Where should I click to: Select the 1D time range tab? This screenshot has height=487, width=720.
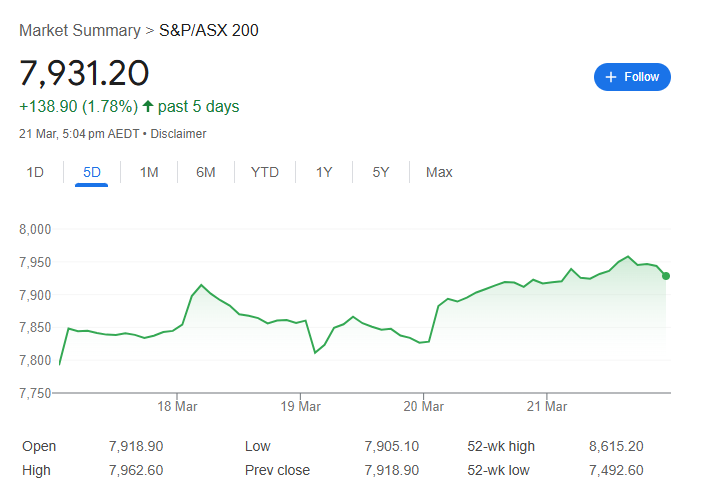[35, 172]
